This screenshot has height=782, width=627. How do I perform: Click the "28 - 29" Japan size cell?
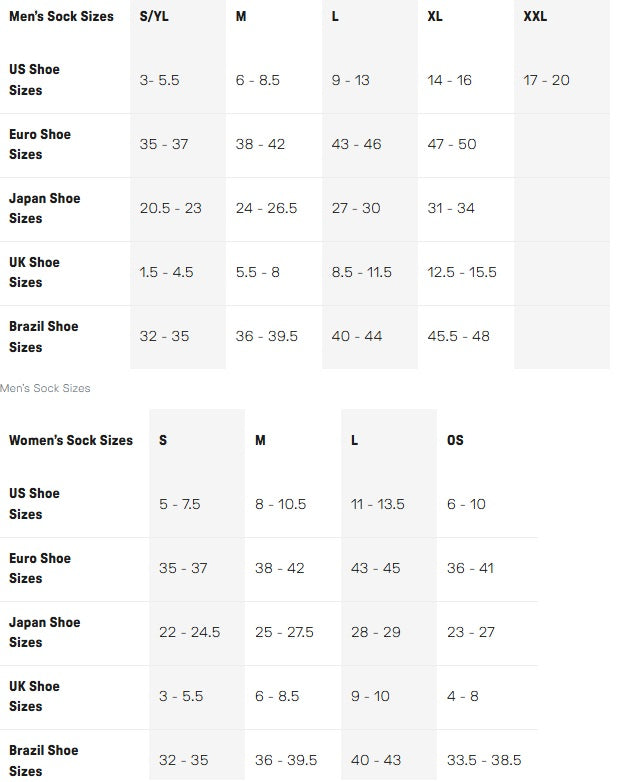(x=376, y=632)
